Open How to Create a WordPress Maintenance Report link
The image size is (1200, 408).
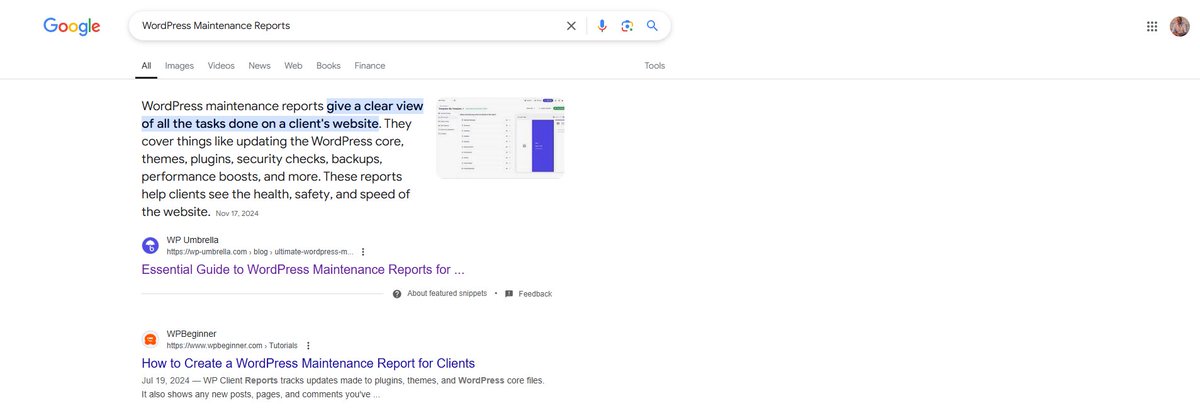[308, 363]
